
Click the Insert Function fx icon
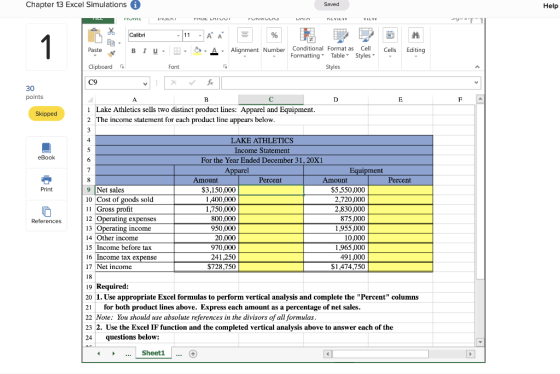[210, 83]
